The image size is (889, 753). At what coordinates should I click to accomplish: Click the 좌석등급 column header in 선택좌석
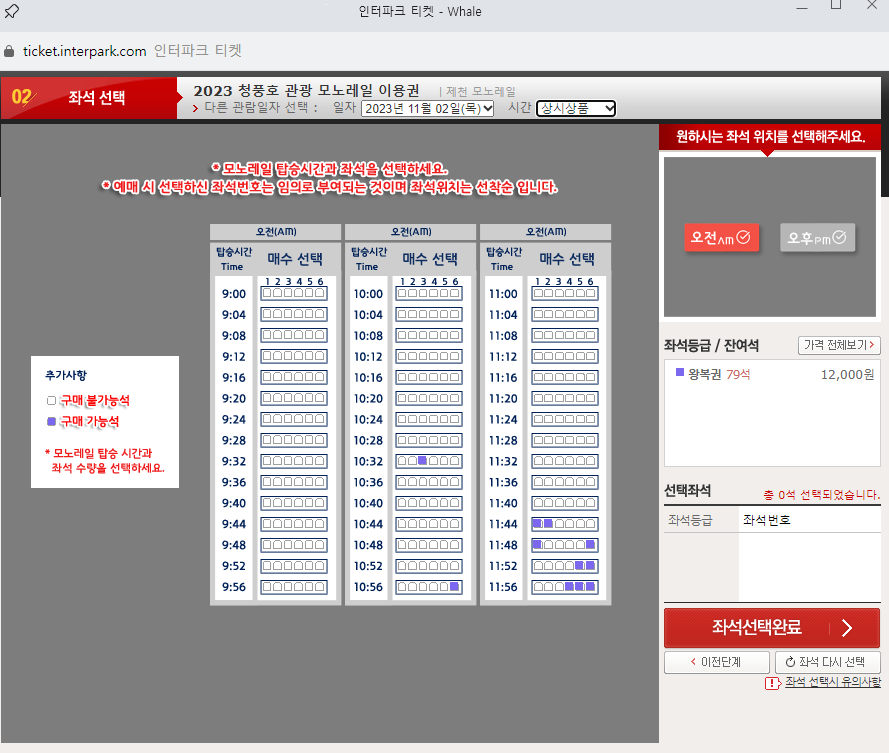coord(690,520)
